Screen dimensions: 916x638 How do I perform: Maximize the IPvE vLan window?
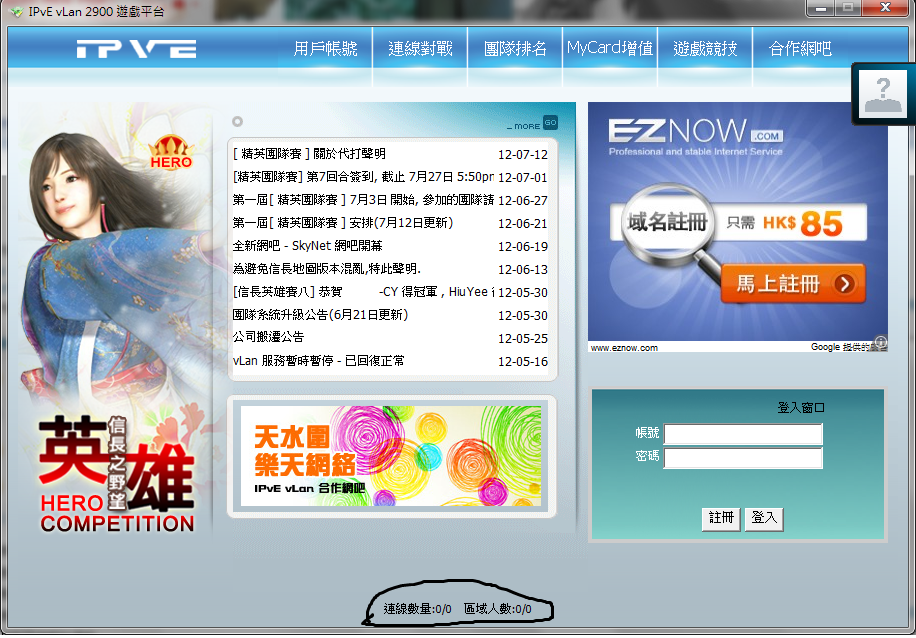(848, 8)
